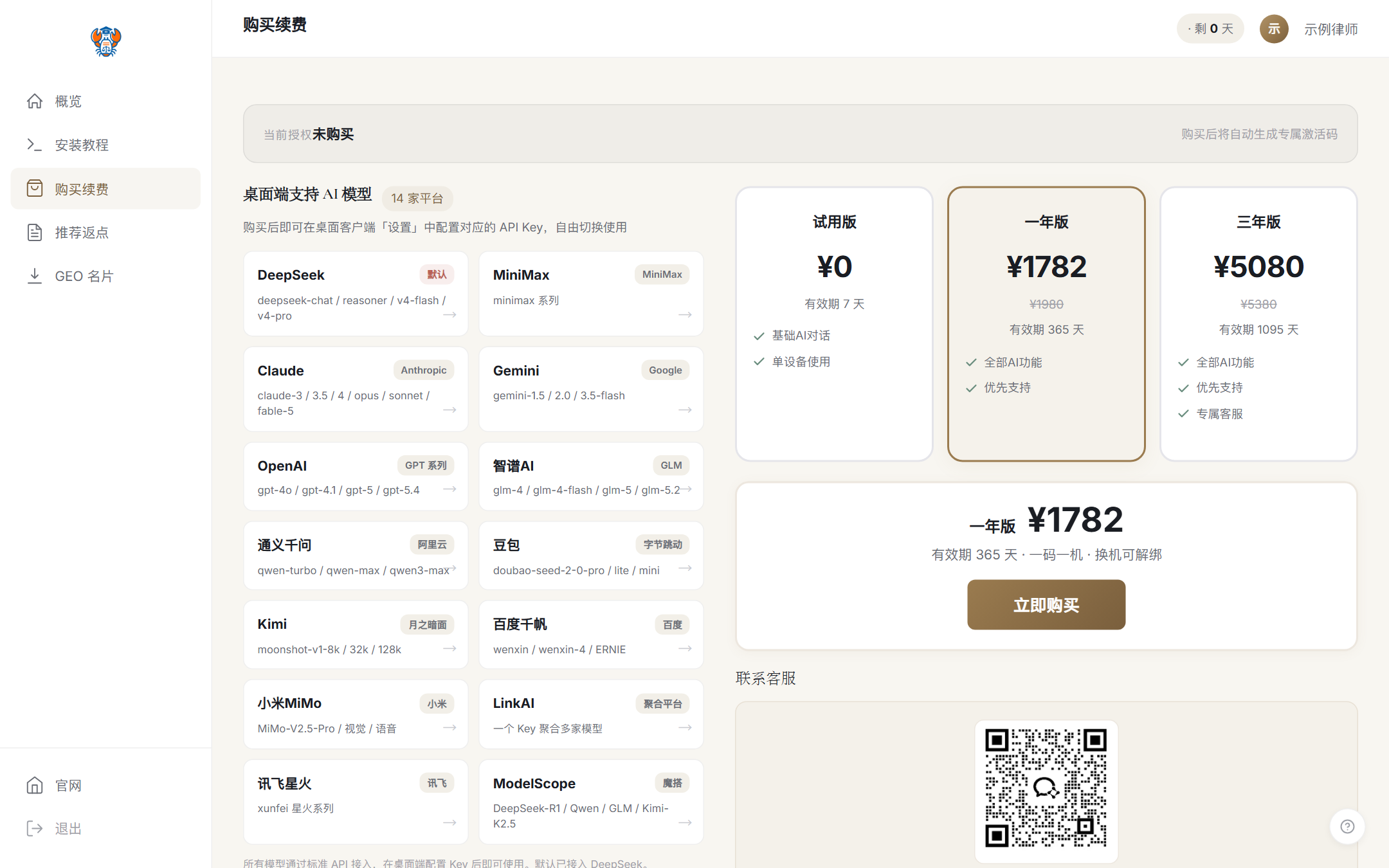Click the 剩 0 天 remaining days badge
Image resolution: width=1389 pixels, height=868 pixels.
1210,29
